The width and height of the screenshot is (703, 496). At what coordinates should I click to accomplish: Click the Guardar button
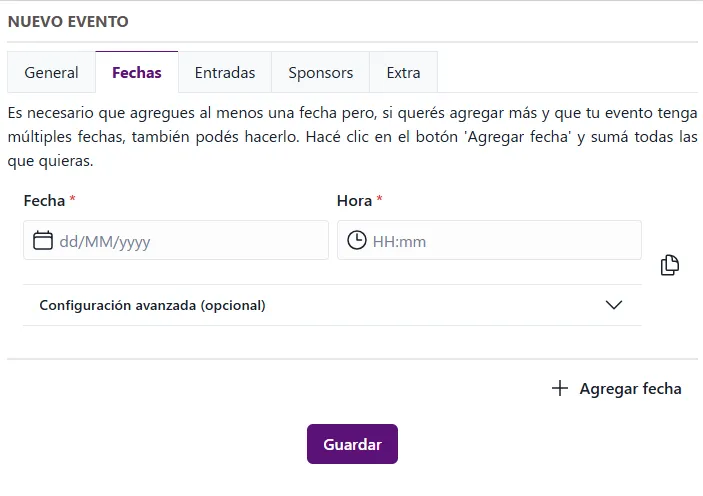352,444
